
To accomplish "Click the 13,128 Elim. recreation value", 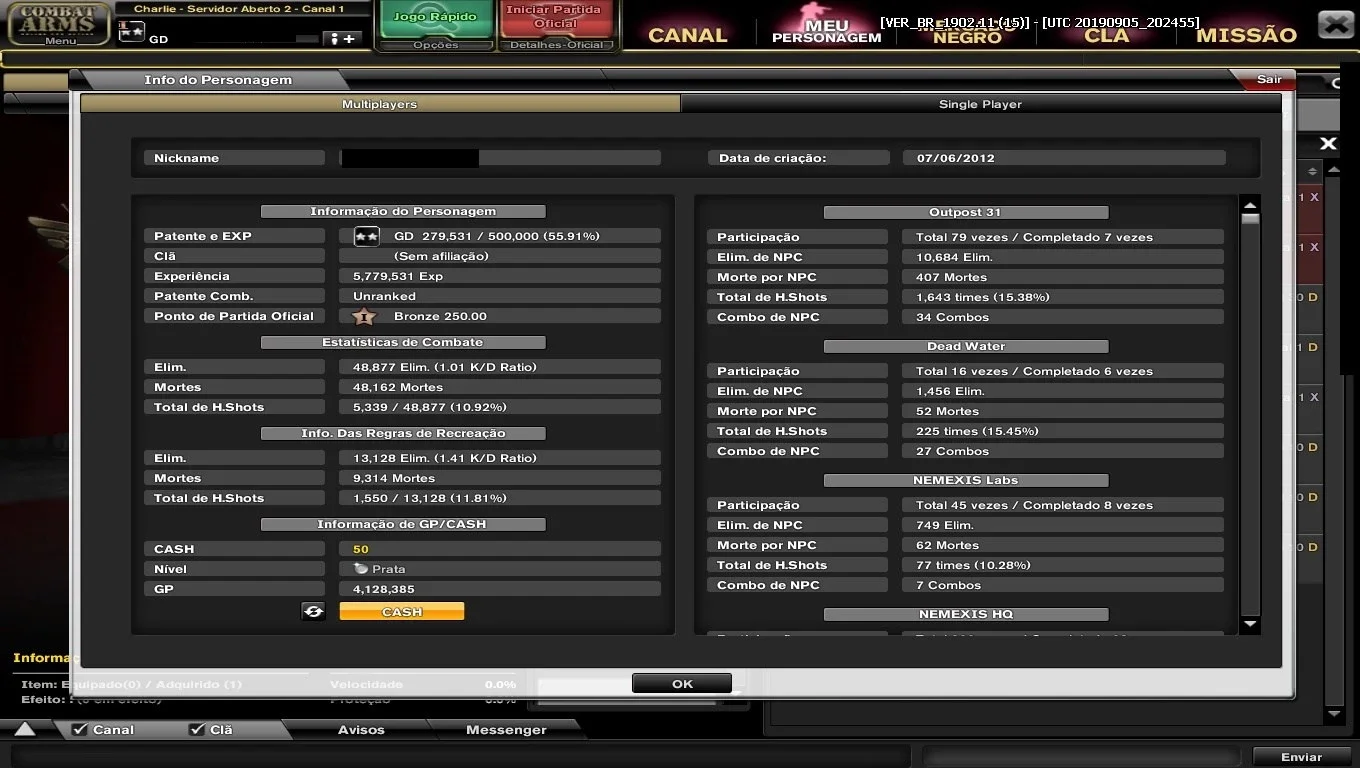I will coord(500,458).
